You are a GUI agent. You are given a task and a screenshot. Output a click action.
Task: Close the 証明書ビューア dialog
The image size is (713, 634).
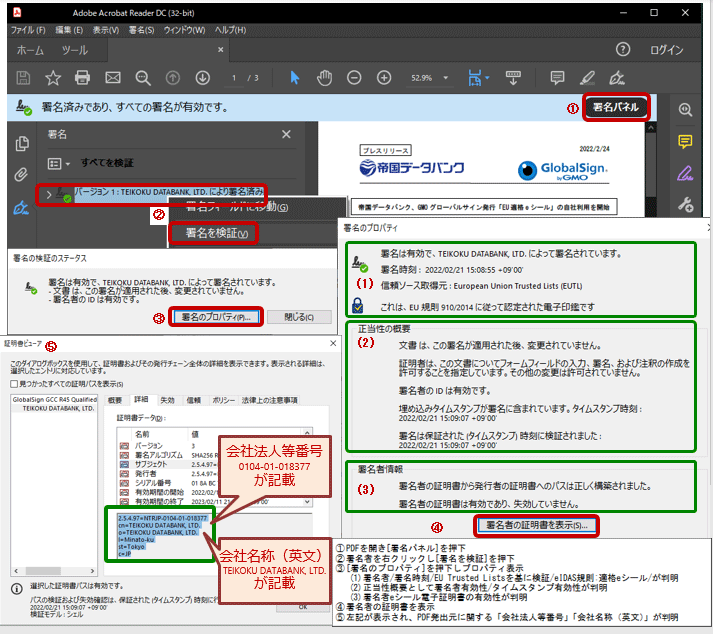coord(333,343)
